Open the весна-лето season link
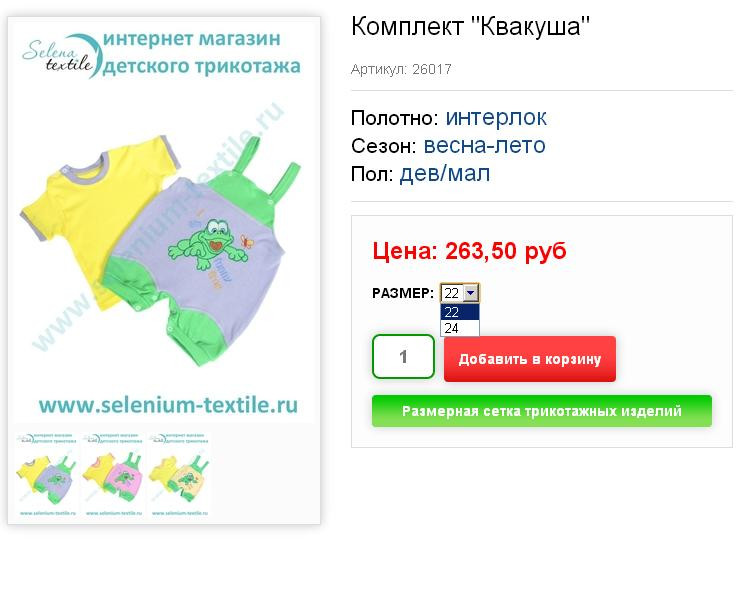This screenshot has height=604, width=750. point(485,145)
